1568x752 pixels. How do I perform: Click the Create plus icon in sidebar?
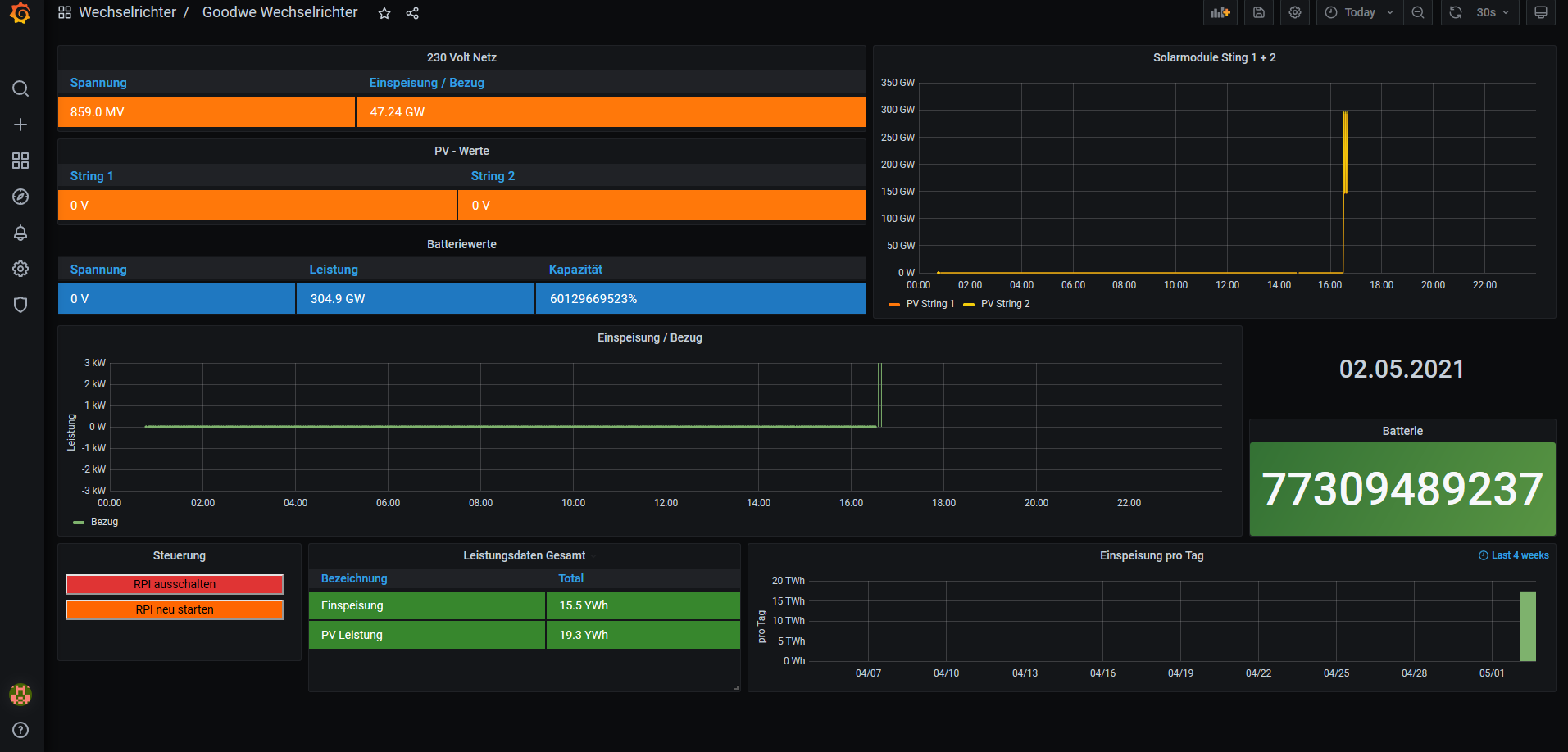20,125
